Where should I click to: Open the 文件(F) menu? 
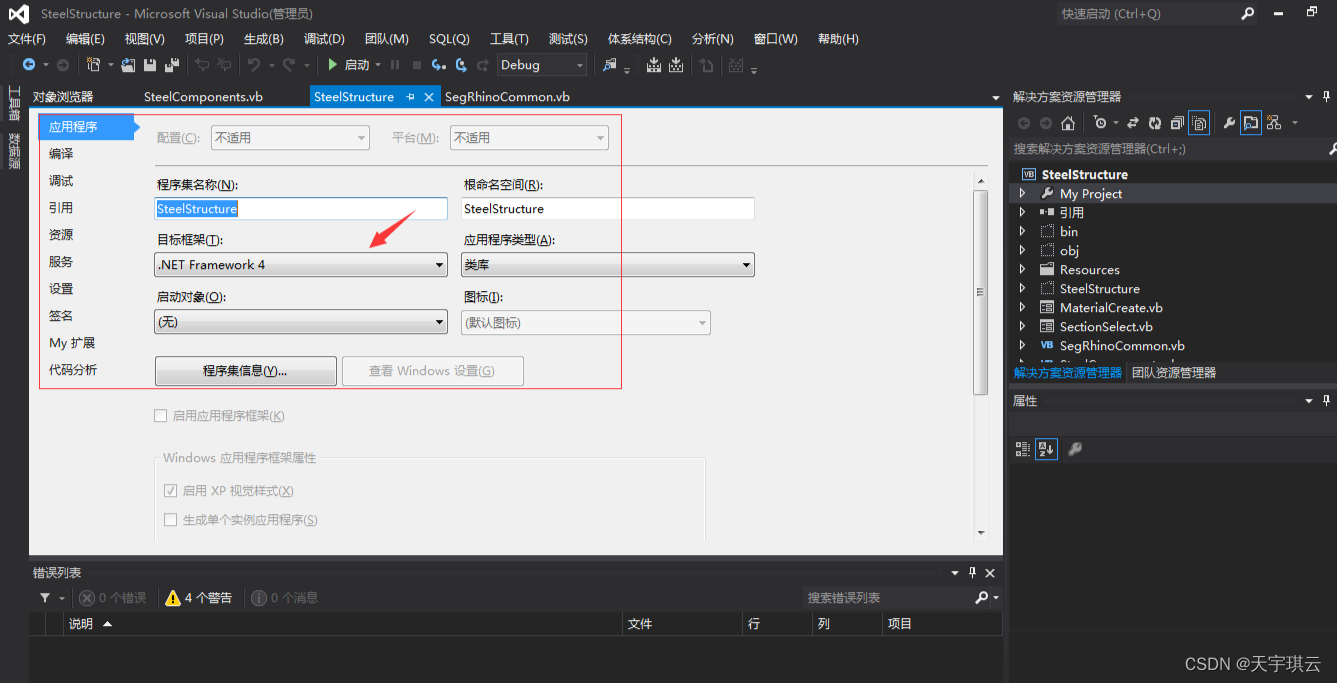click(27, 39)
